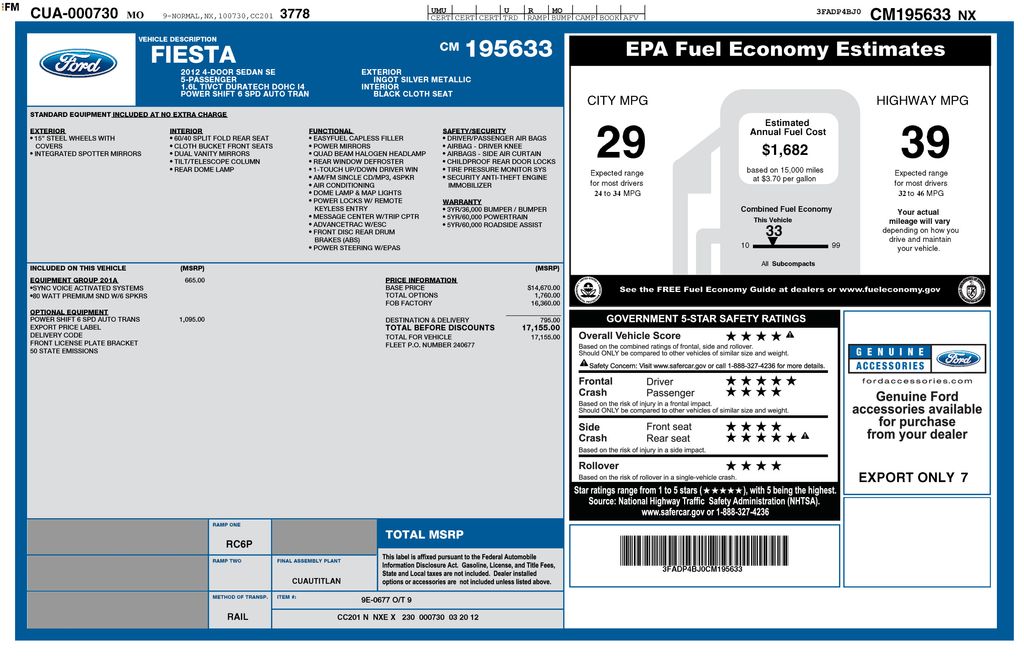
Task: Click the City MPG value 29
Action: 621,144
